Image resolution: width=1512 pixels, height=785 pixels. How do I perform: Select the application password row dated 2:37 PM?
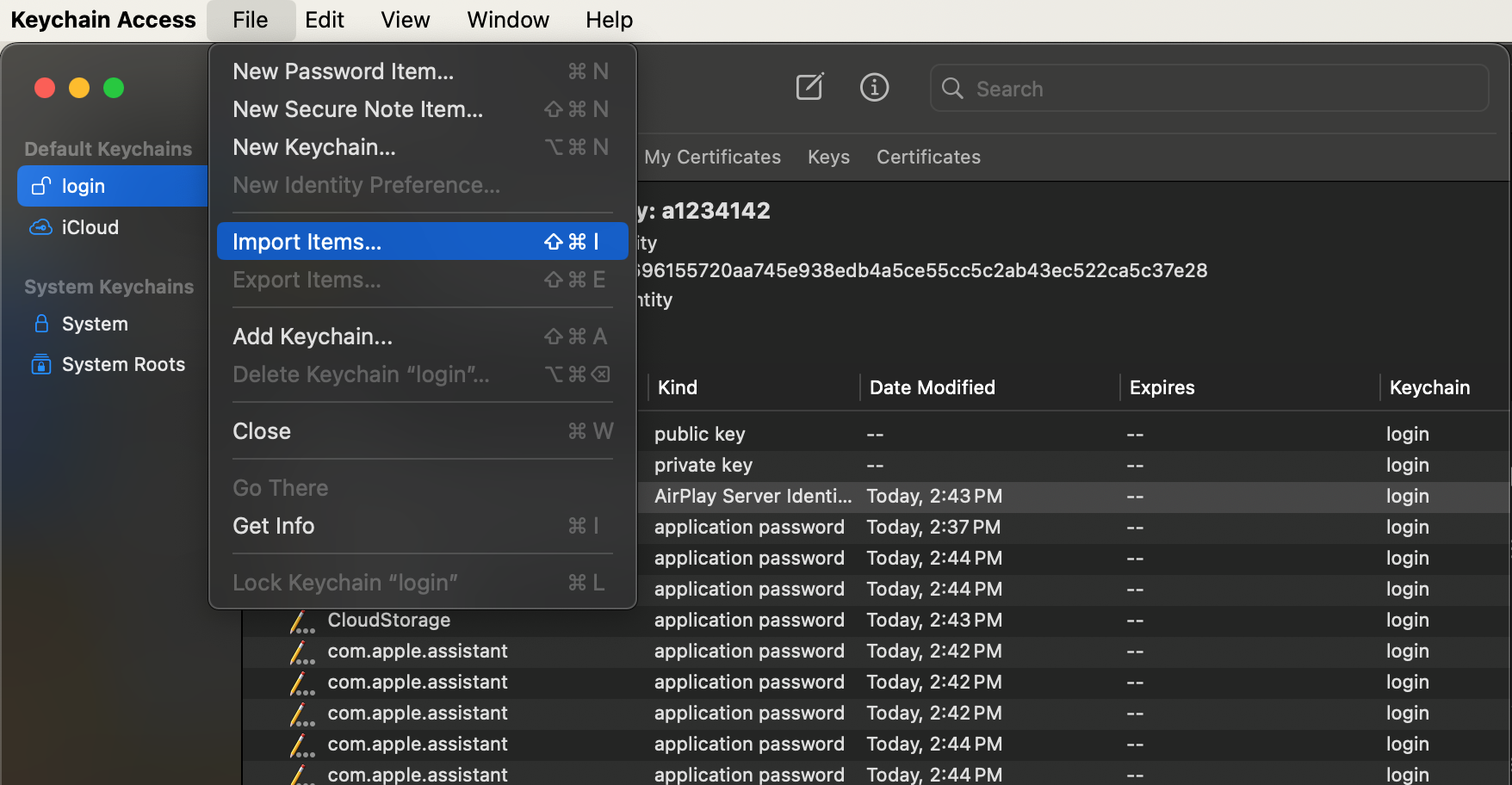pyautogui.click(x=1074, y=528)
